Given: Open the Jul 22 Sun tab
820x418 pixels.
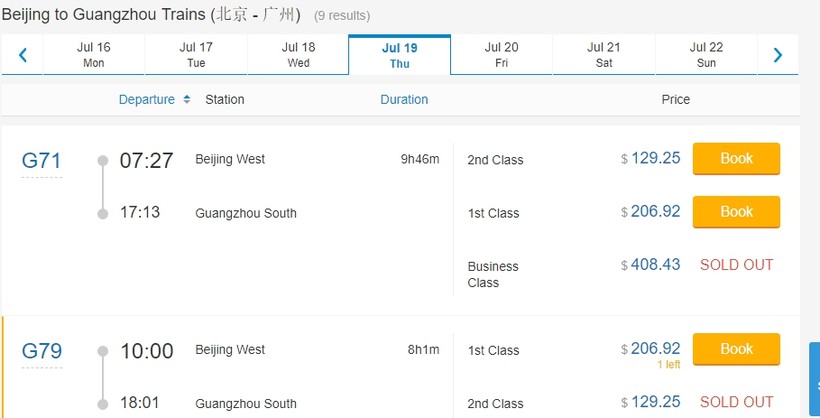Looking at the screenshot, I should pos(706,55).
